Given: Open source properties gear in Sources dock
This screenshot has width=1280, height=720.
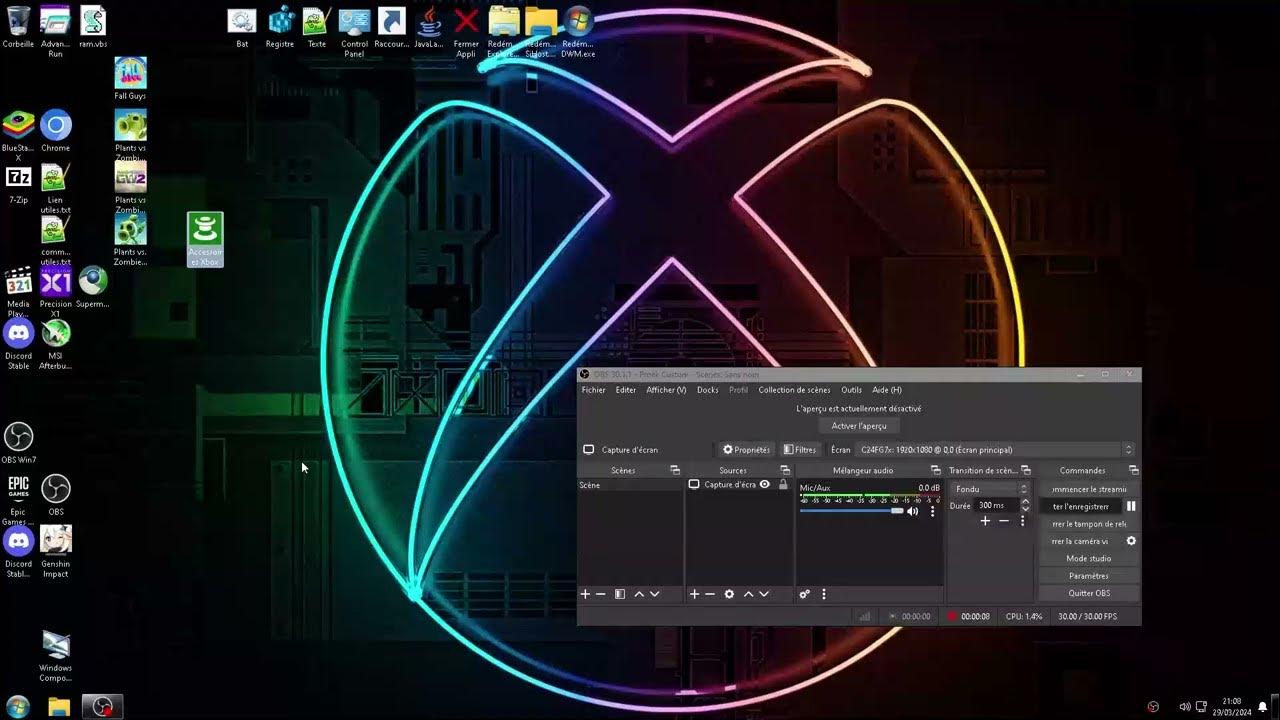Looking at the screenshot, I should tap(729, 594).
